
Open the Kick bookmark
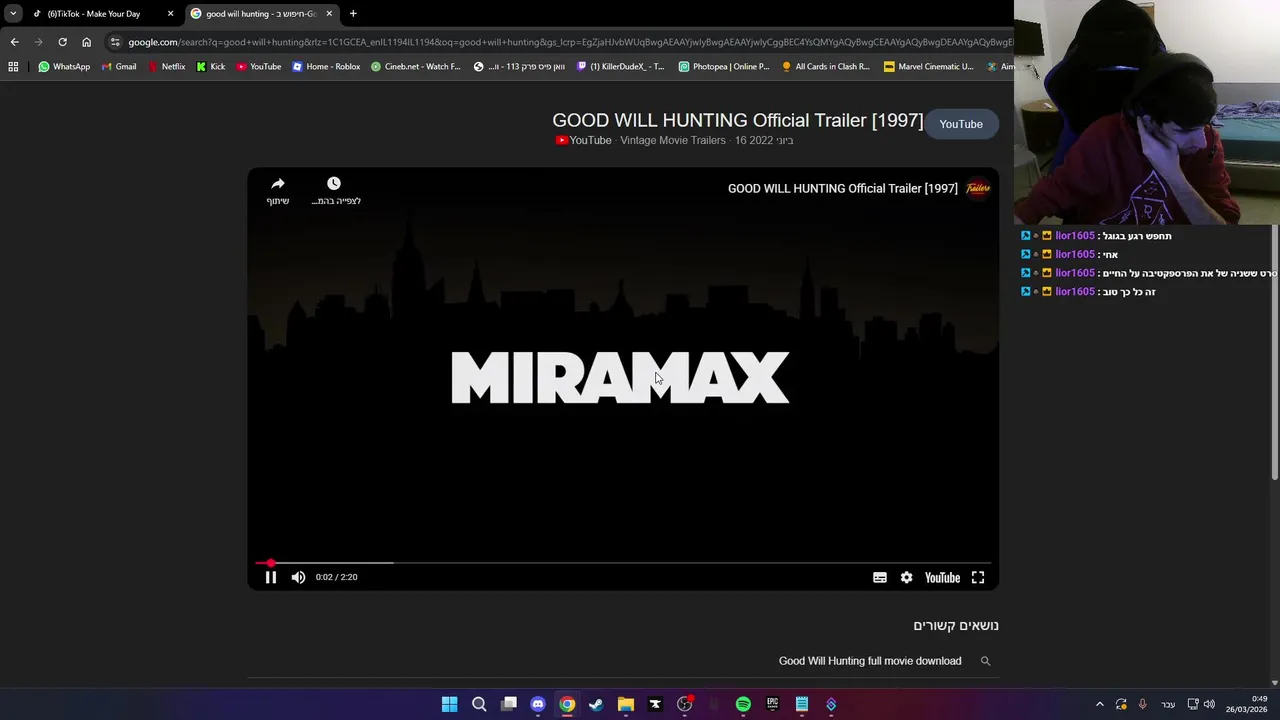[x=211, y=67]
